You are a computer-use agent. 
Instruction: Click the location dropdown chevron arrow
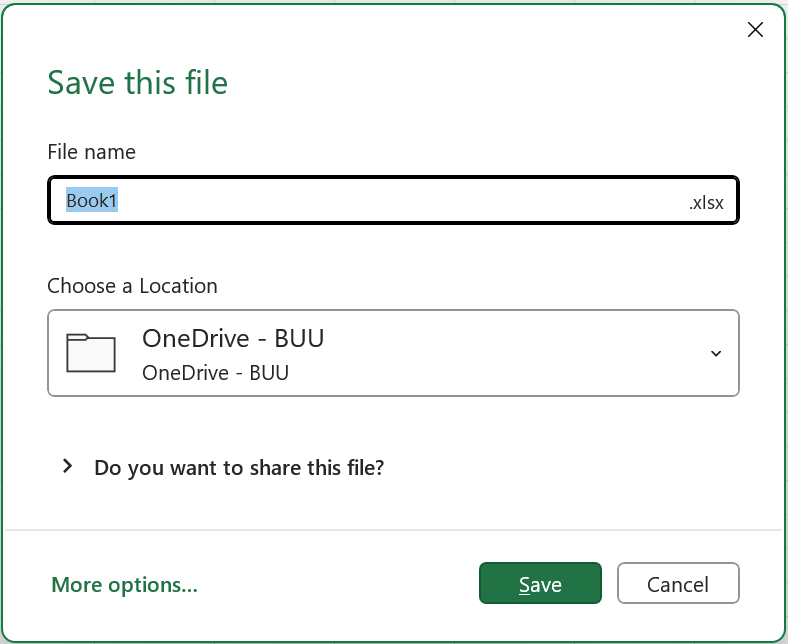pos(715,353)
